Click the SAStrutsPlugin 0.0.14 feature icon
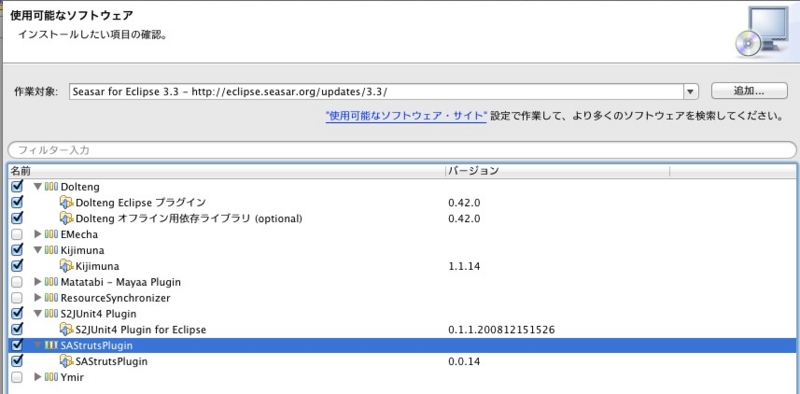This screenshot has height=394, width=800. pyautogui.click(x=66, y=361)
